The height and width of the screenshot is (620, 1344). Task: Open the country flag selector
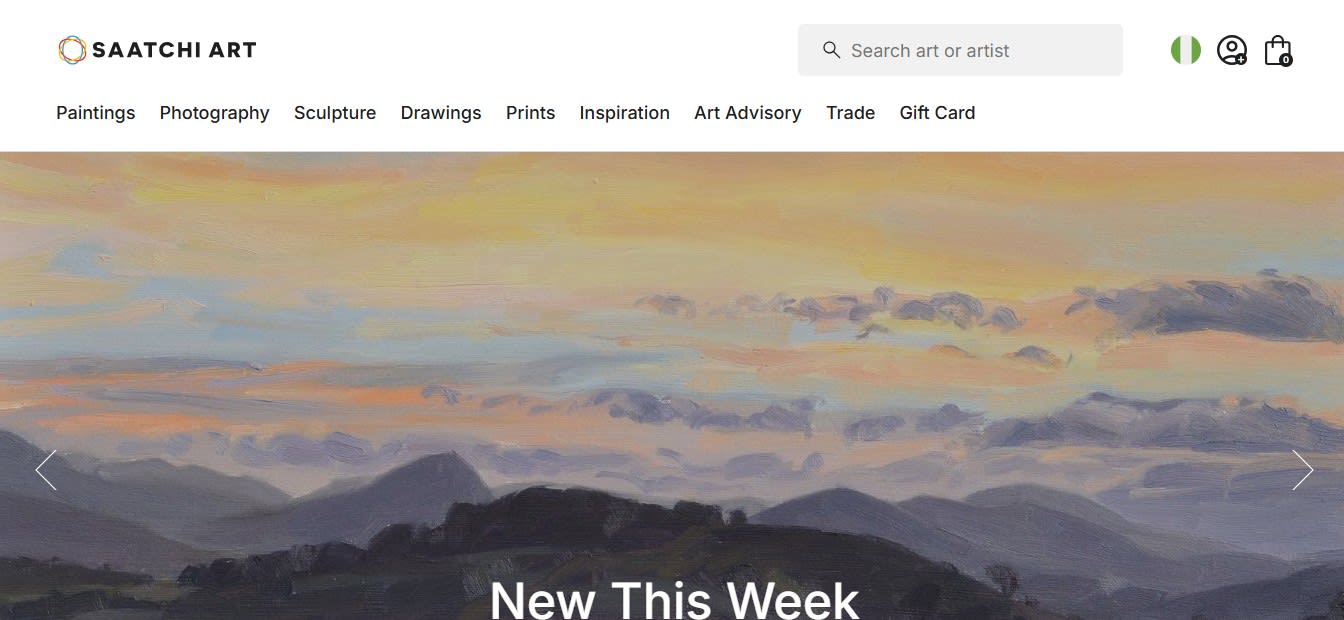1186,50
